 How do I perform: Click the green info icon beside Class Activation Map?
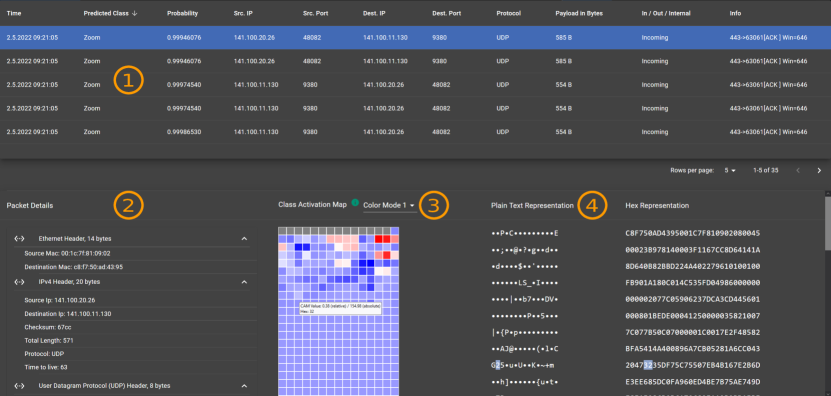[x=355, y=203]
